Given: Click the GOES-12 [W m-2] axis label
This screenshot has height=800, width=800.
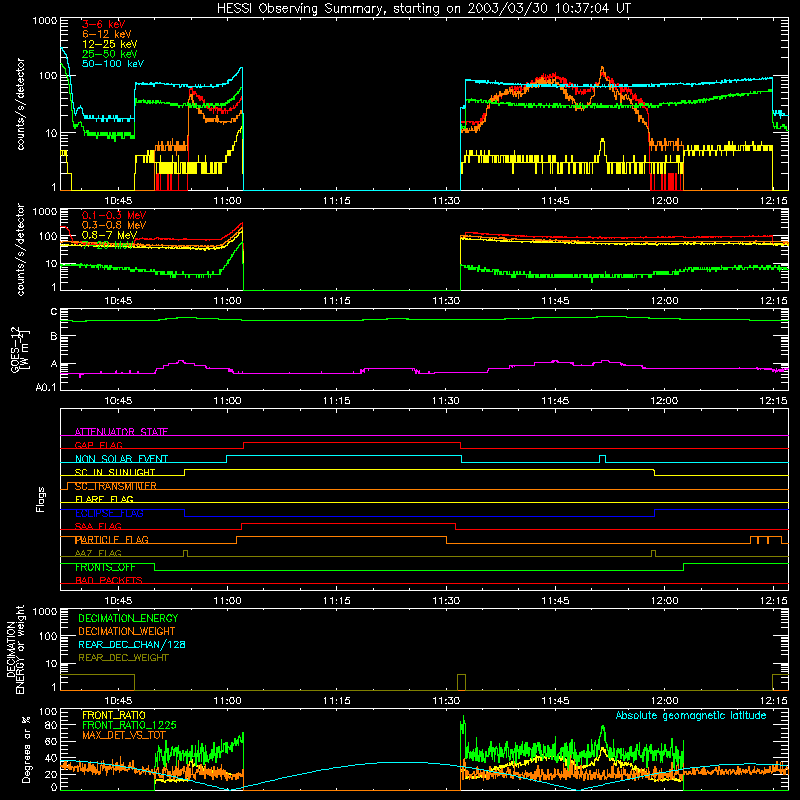Looking at the screenshot, I should 20,350.
